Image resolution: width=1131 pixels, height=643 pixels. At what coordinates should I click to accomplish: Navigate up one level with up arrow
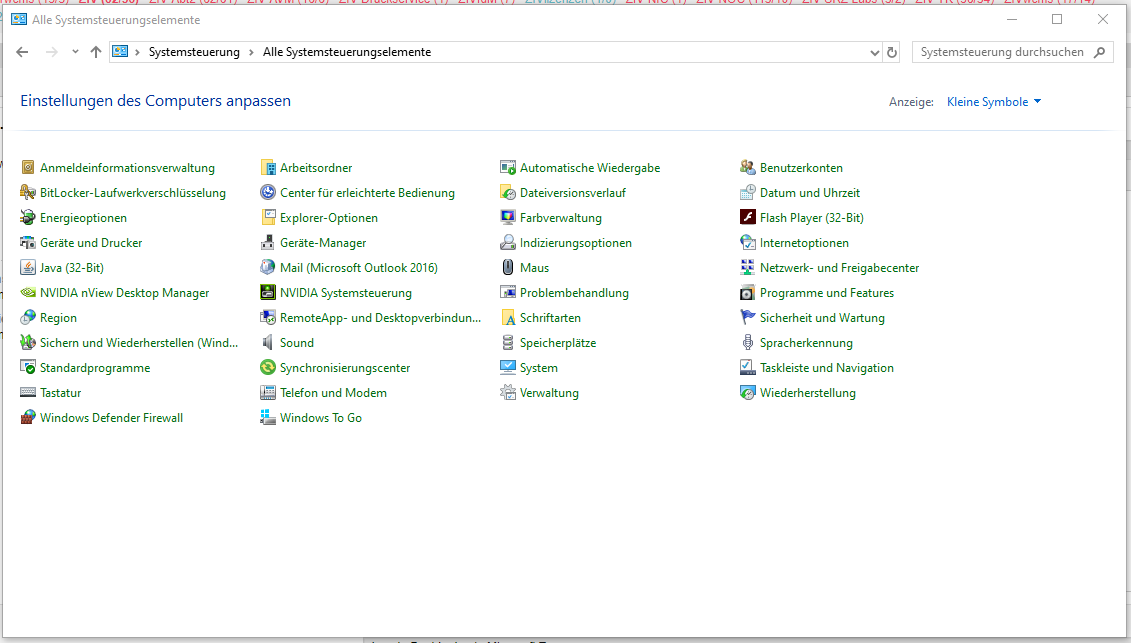click(96, 52)
